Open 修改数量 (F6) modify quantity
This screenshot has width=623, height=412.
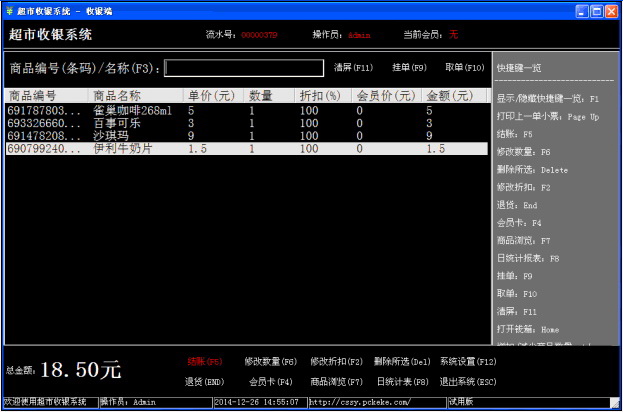(270, 362)
